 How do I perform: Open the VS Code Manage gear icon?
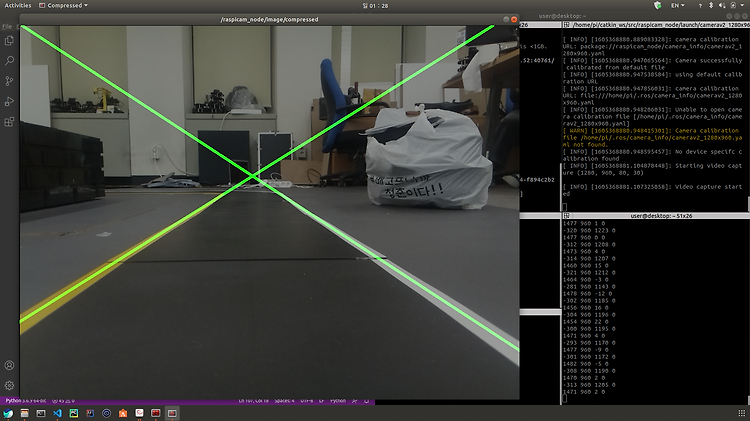pyautogui.click(x=9, y=385)
